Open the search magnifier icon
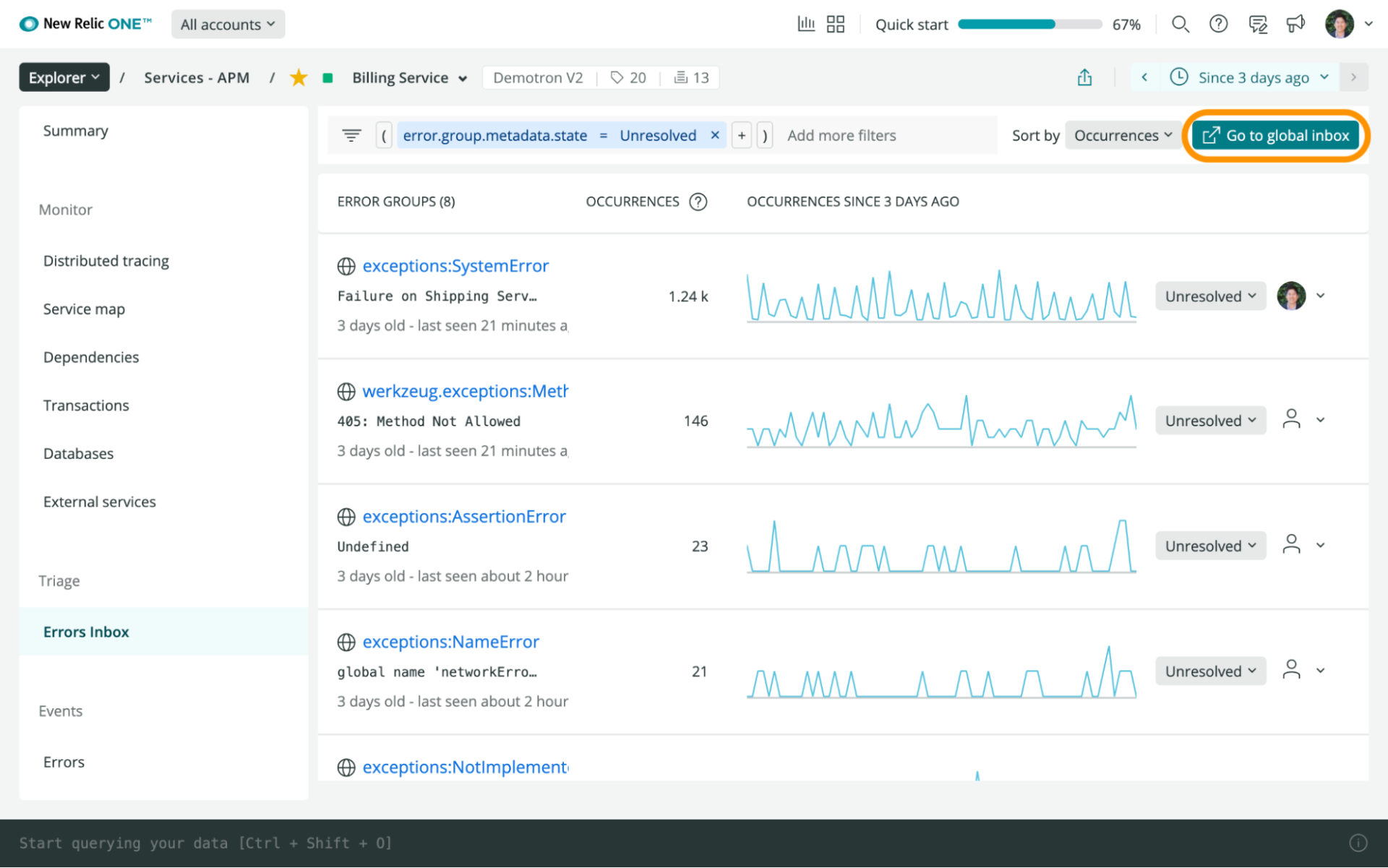 click(1181, 24)
